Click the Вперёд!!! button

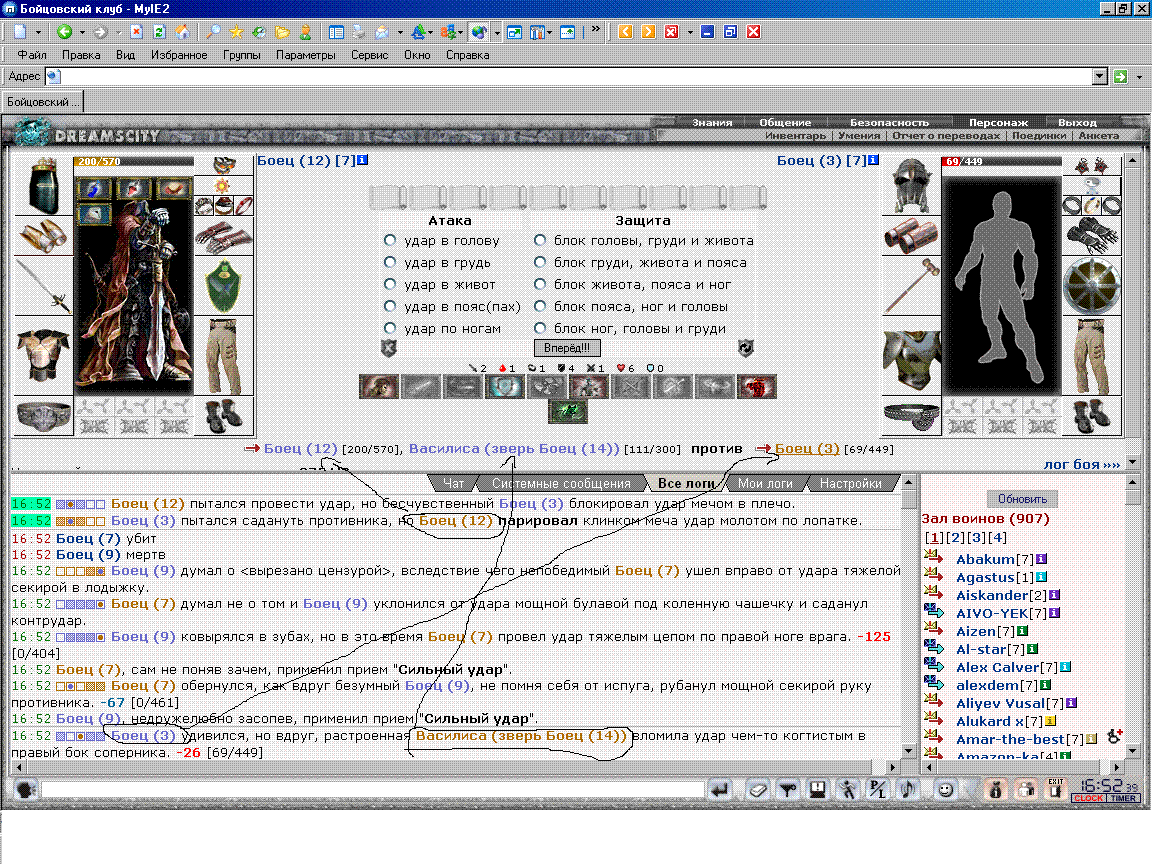pyautogui.click(x=567, y=348)
